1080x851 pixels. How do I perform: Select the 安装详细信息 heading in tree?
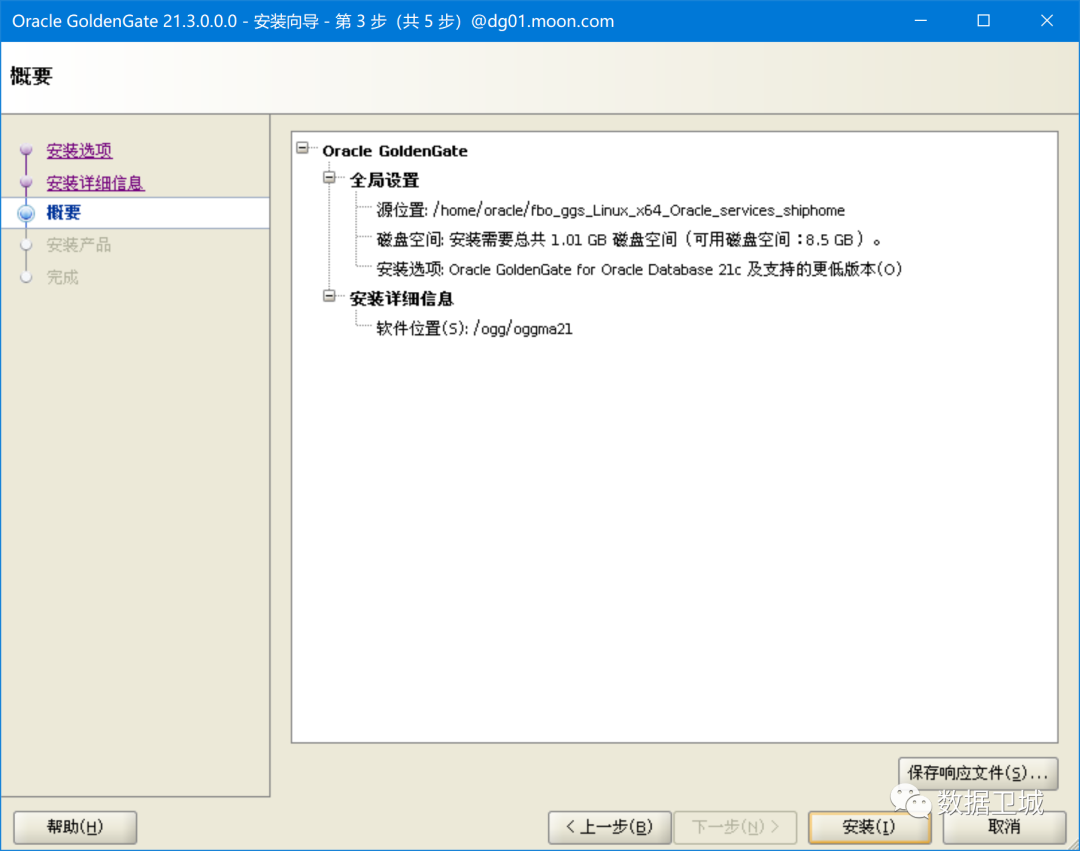tap(401, 299)
